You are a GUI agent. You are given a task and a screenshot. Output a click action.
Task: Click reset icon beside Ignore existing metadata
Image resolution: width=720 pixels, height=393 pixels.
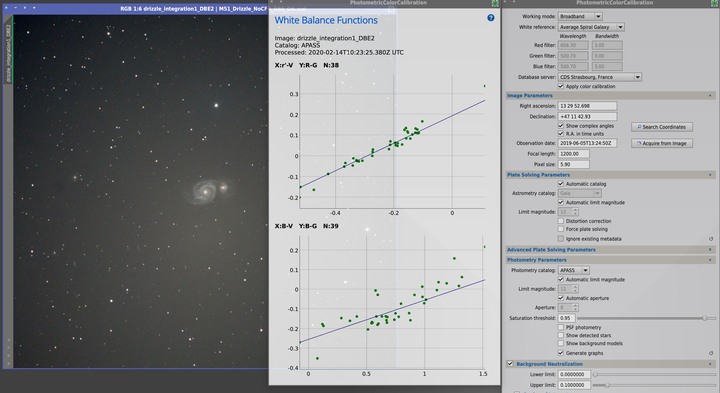711,239
